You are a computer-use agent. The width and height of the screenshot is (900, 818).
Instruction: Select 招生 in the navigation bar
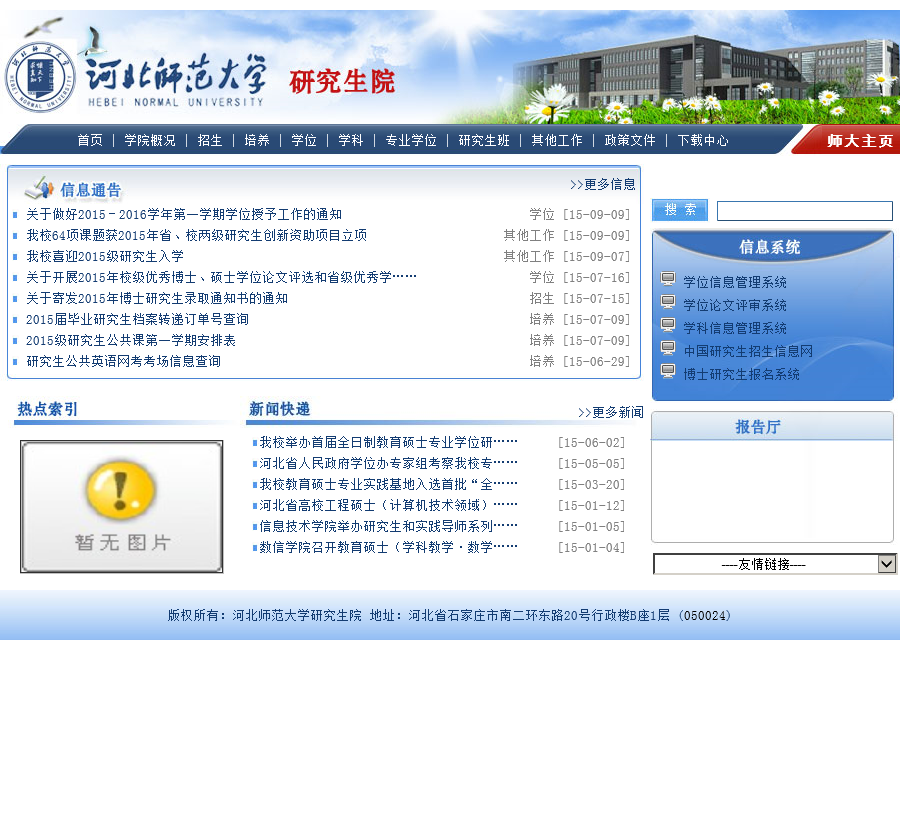[x=210, y=140]
